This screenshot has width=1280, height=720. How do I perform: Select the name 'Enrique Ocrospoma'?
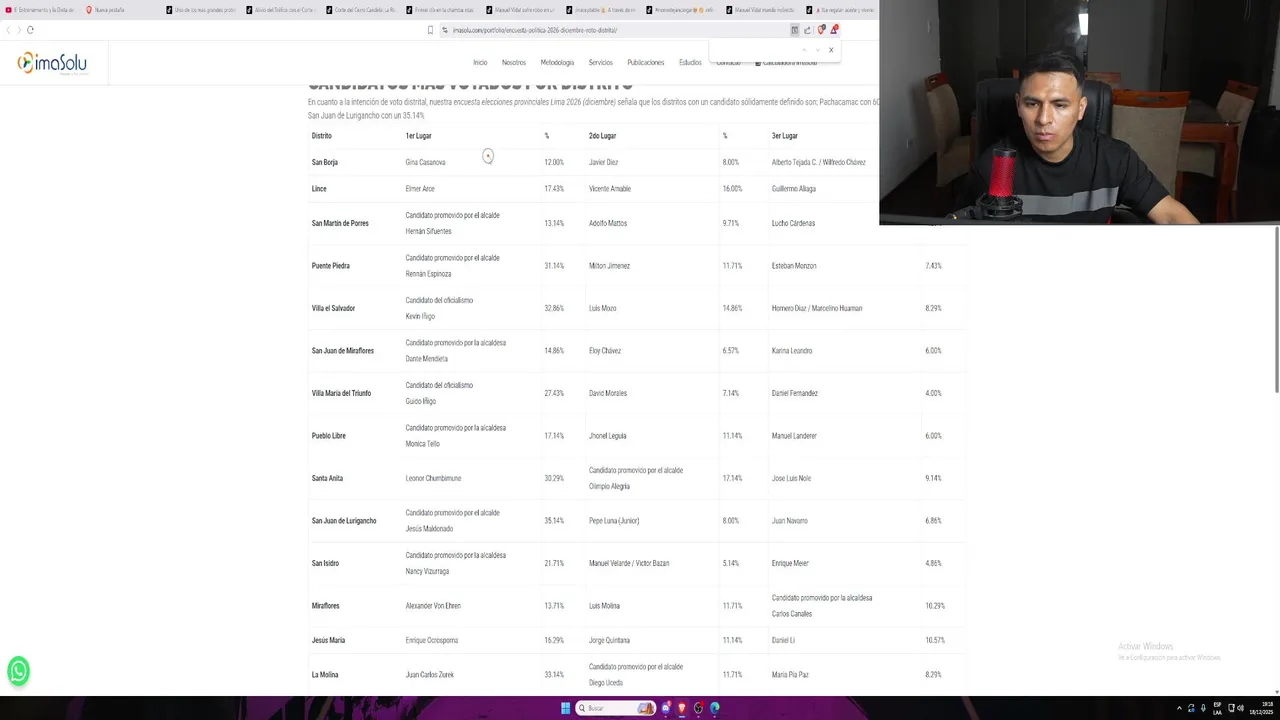pos(431,640)
